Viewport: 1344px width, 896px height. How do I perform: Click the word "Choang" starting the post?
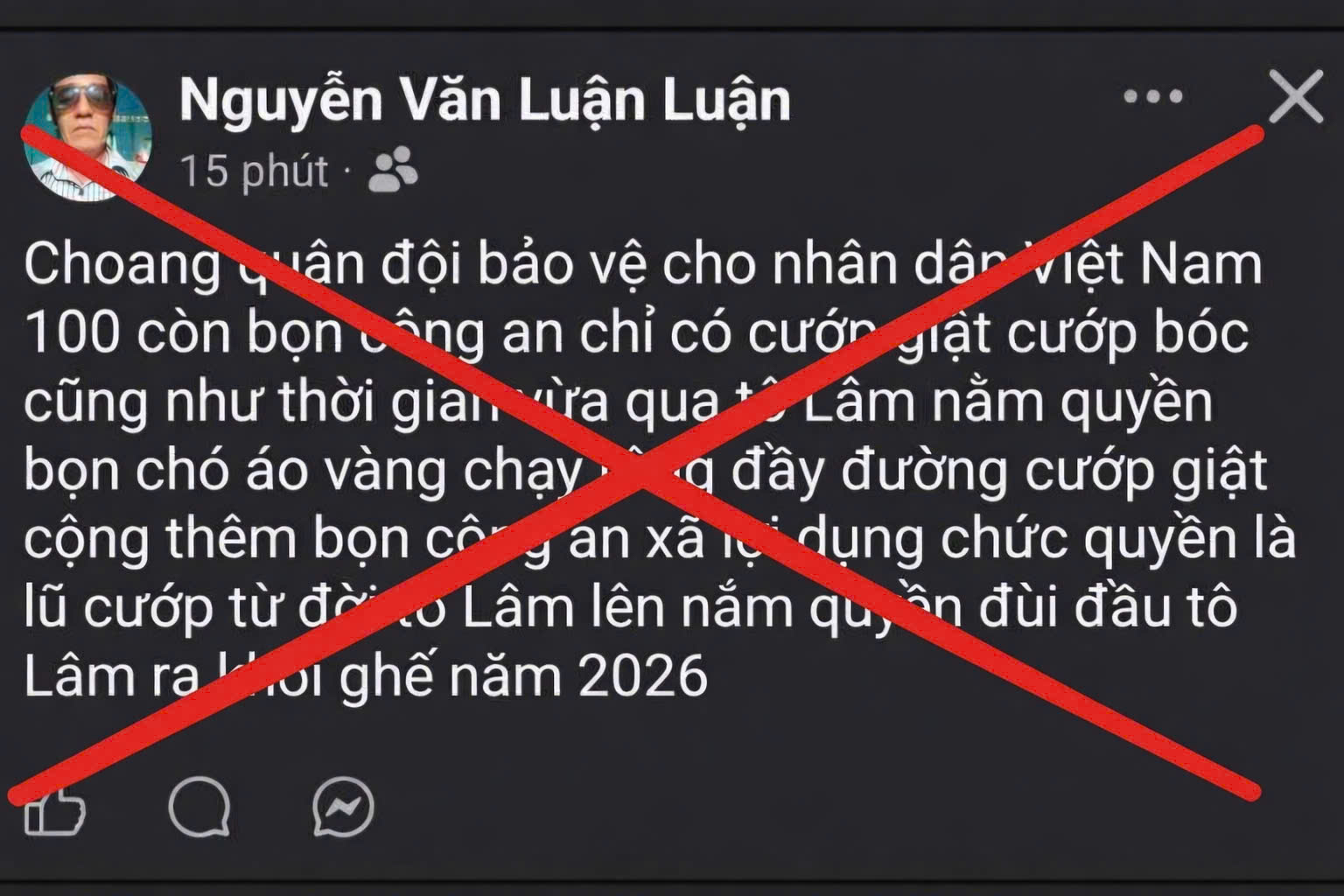tap(122, 264)
